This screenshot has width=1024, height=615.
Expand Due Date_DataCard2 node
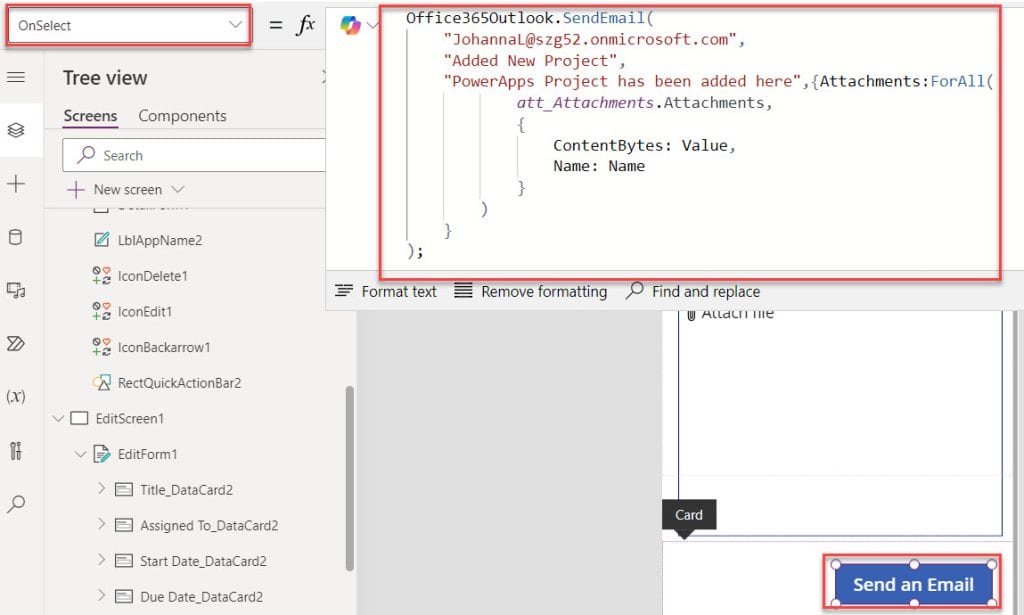101,595
